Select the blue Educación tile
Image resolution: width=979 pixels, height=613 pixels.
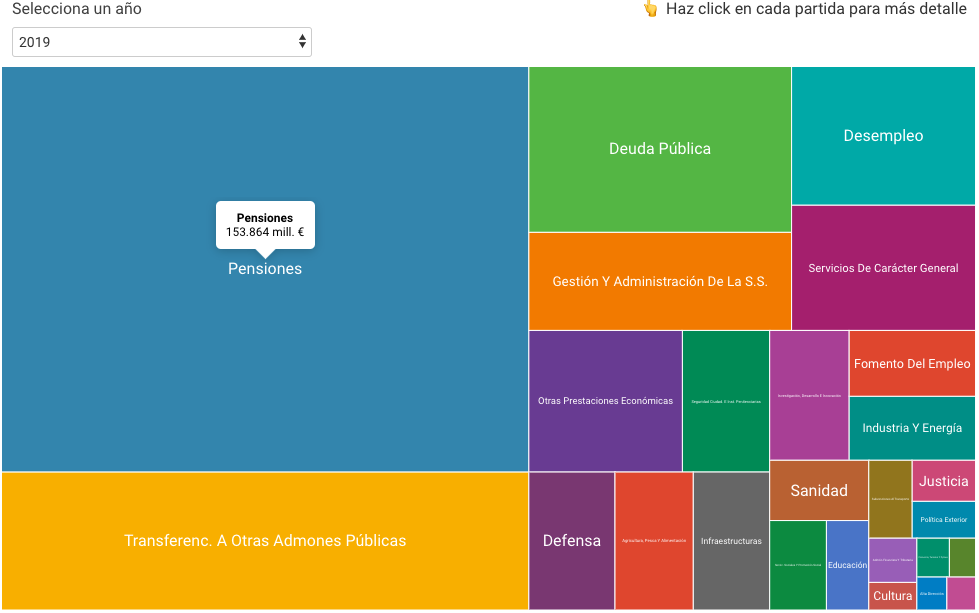[847, 565]
